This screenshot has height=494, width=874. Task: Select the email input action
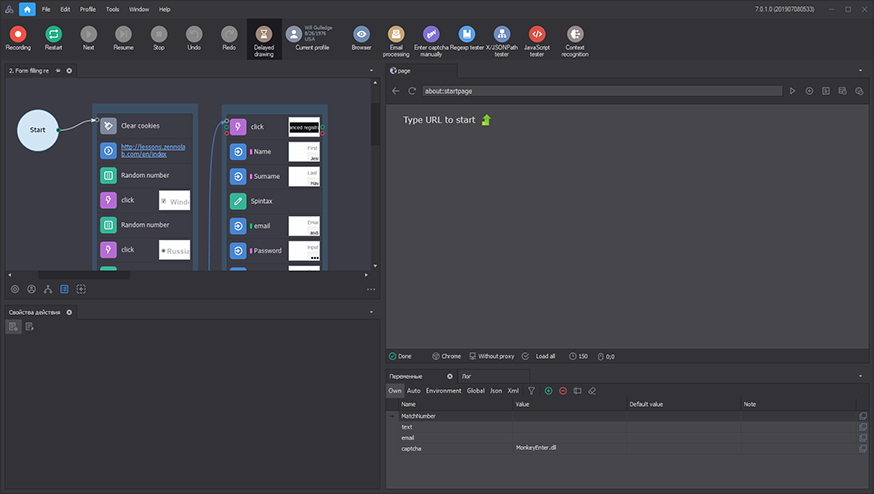click(x=275, y=226)
